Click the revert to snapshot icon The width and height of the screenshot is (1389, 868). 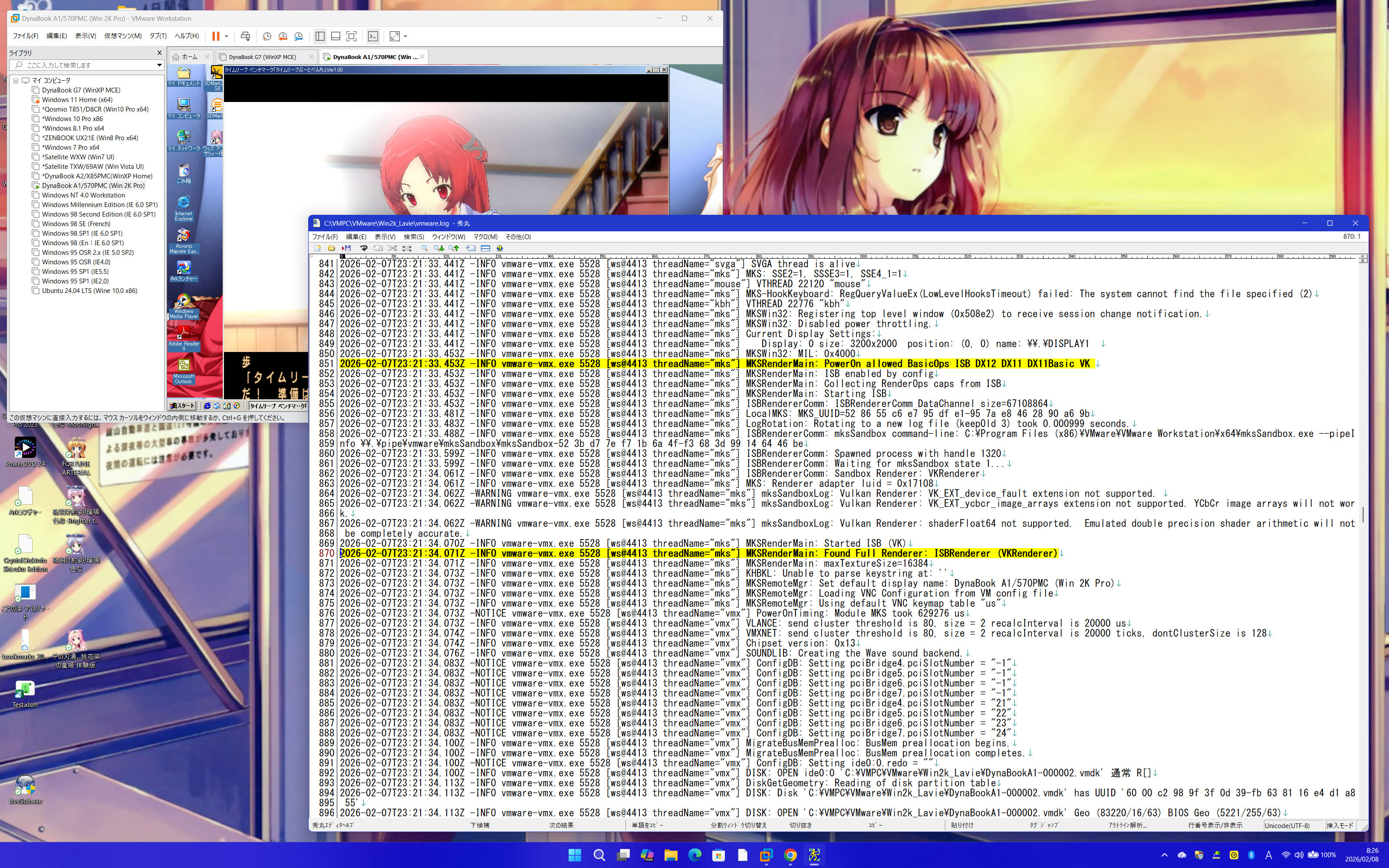283,36
